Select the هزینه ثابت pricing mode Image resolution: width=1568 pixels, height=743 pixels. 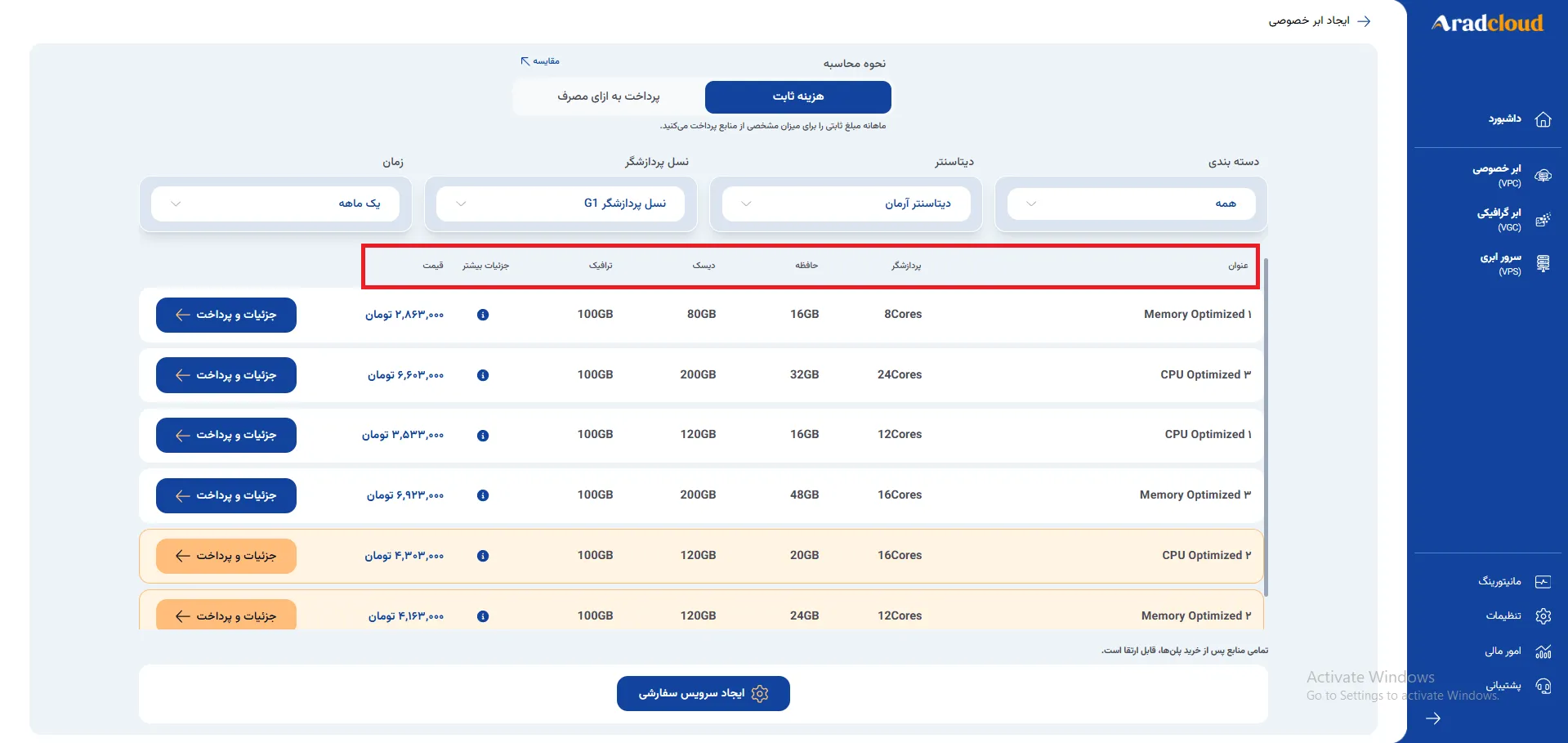(x=797, y=96)
